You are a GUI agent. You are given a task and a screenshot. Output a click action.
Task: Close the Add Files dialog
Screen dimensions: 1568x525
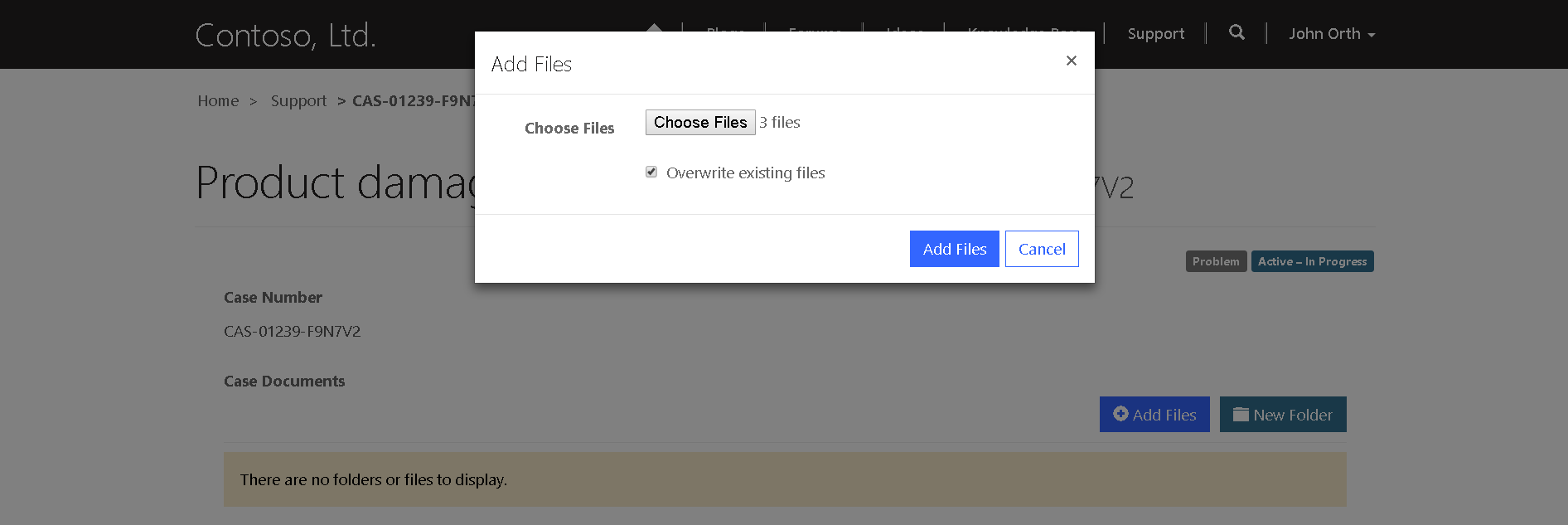1072,61
